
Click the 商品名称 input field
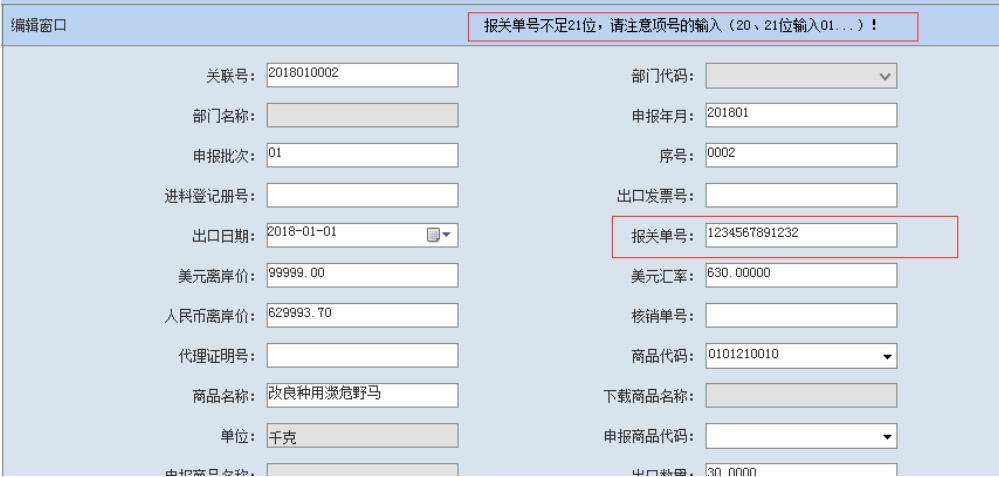point(361,395)
